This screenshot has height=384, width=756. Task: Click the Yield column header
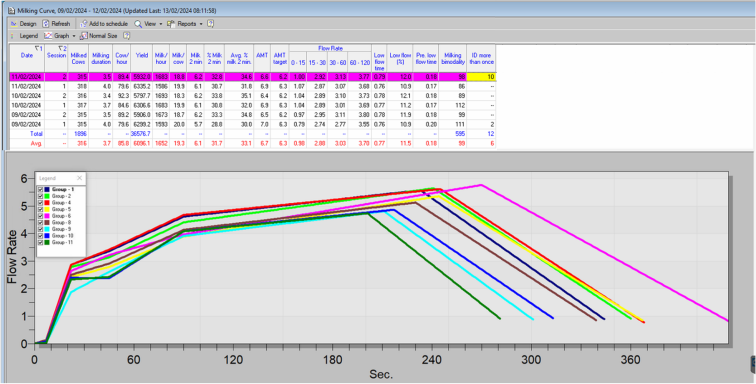[142, 55]
